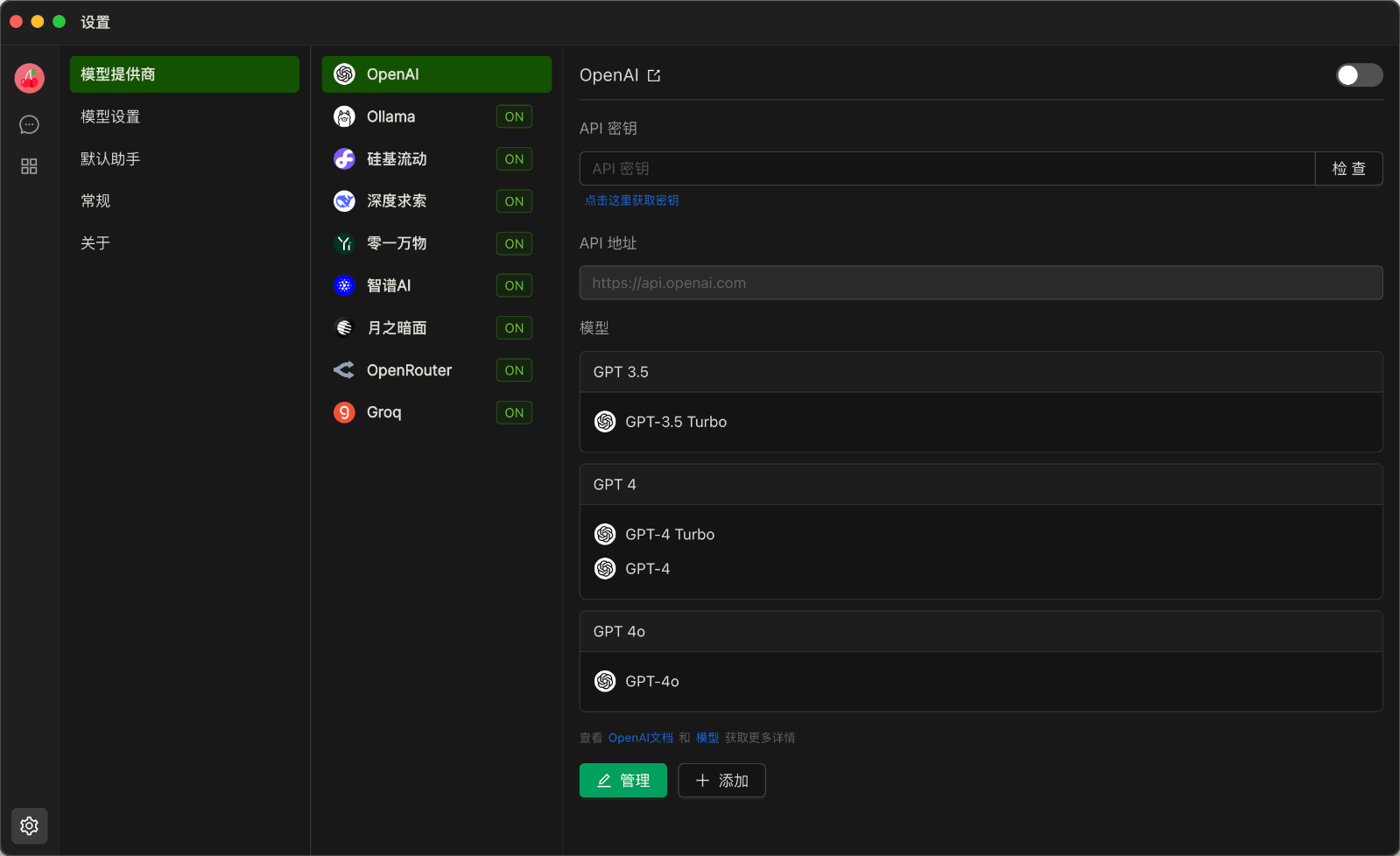
Task: Toggle the 智谱AI ON badge
Action: tap(514, 285)
